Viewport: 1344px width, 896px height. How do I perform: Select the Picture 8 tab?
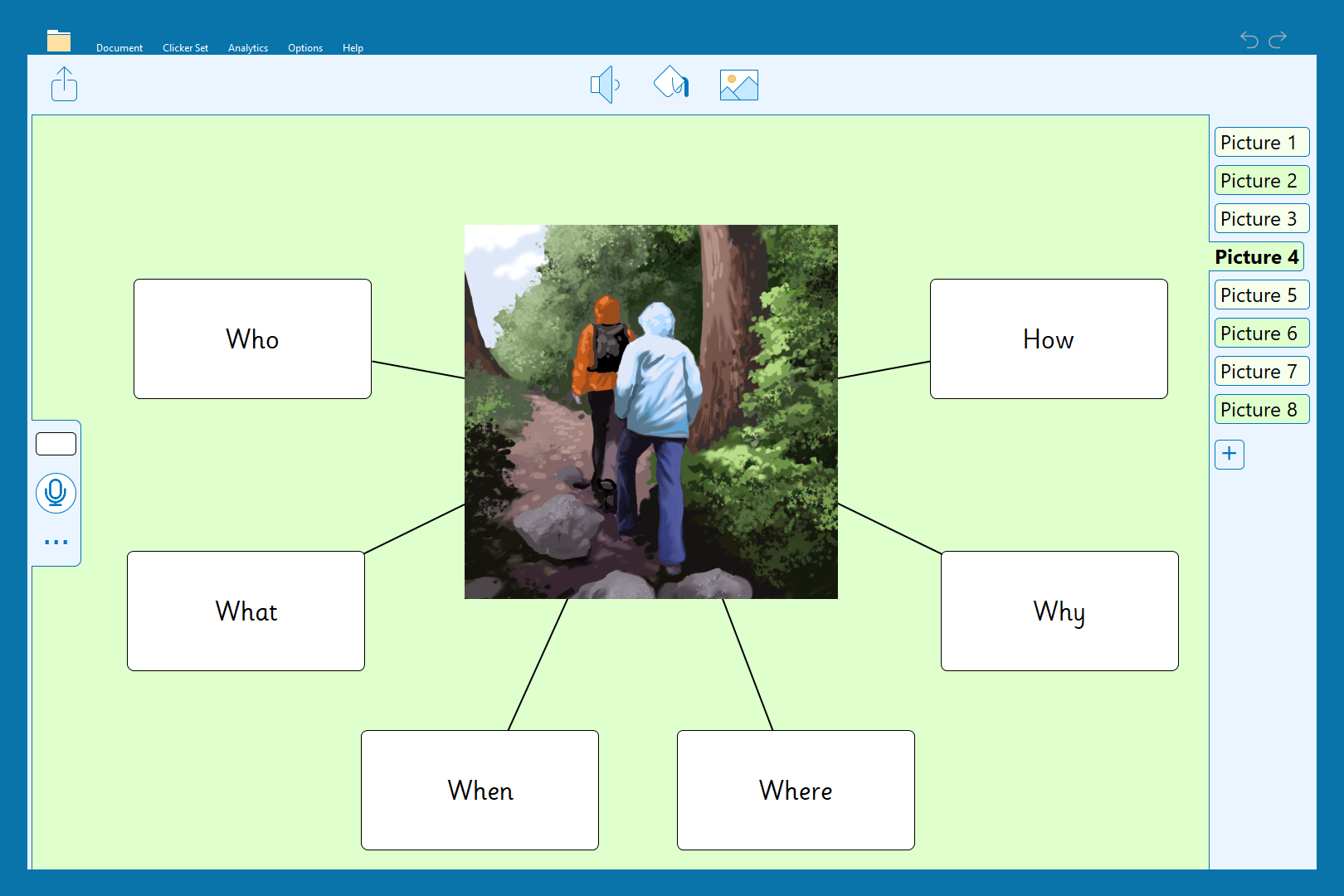pyautogui.click(x=1261, y=410)
